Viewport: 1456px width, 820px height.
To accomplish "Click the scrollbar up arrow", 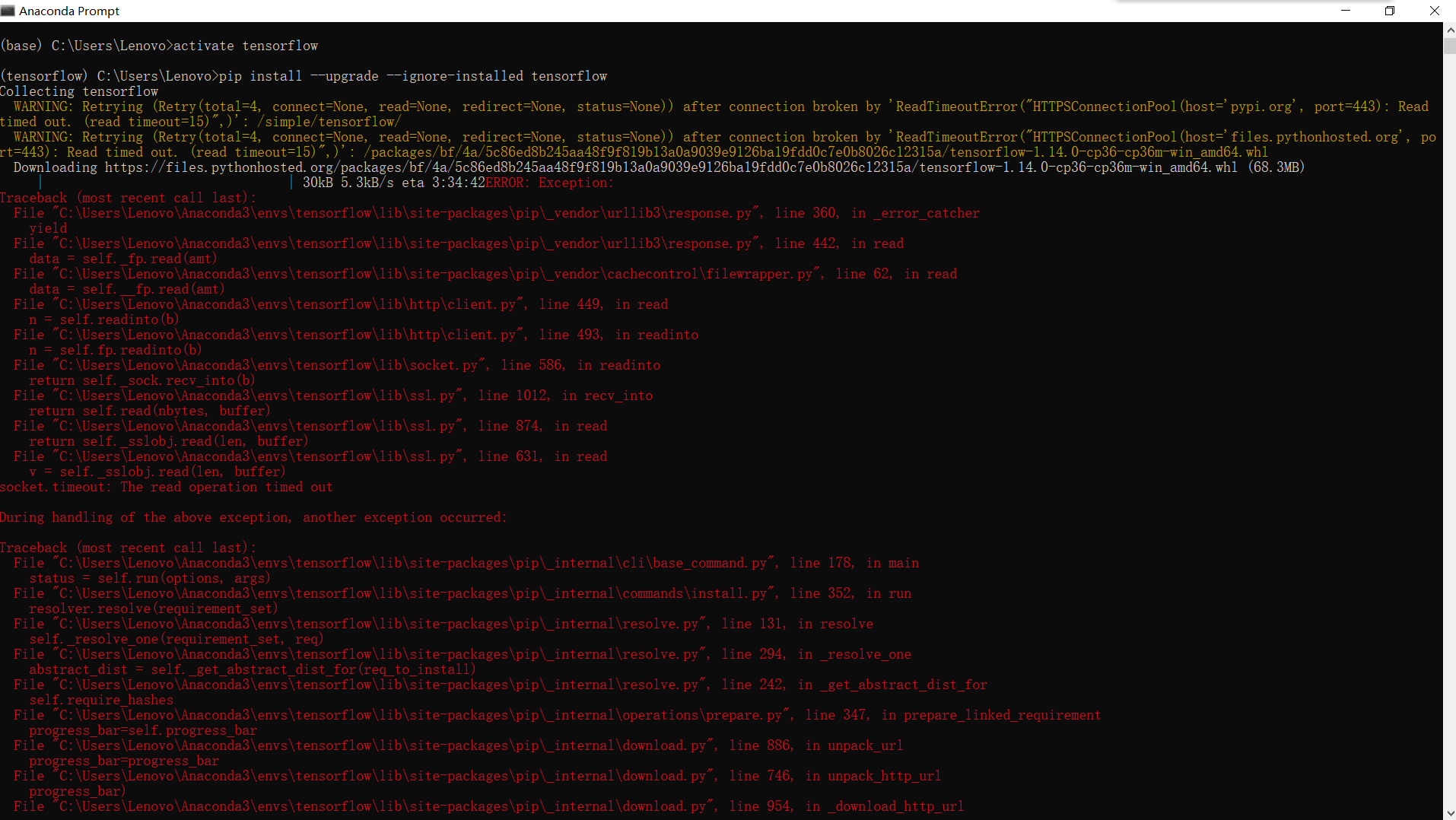I will (1449, 30).
